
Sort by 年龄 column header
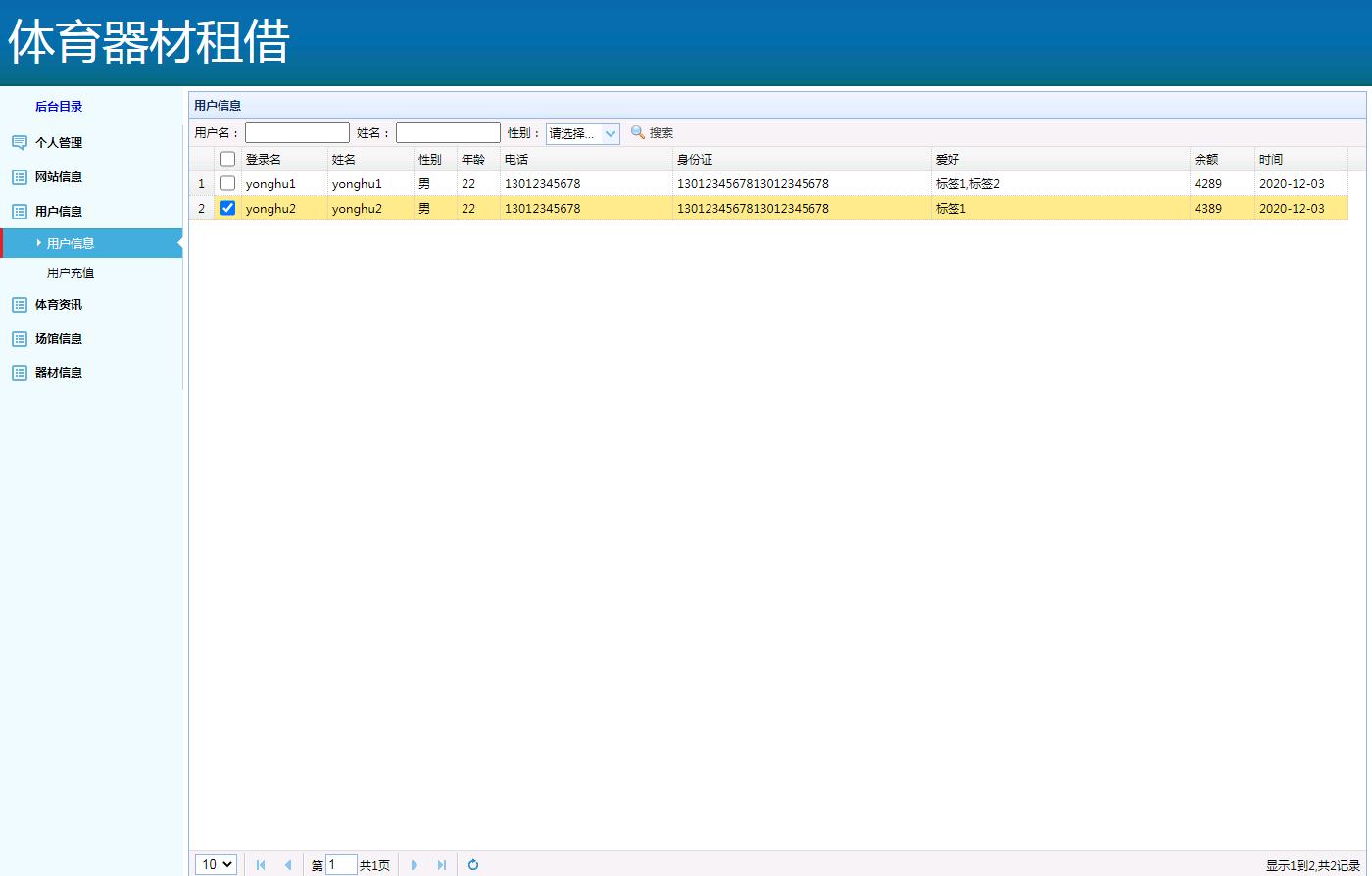(478, 159)
